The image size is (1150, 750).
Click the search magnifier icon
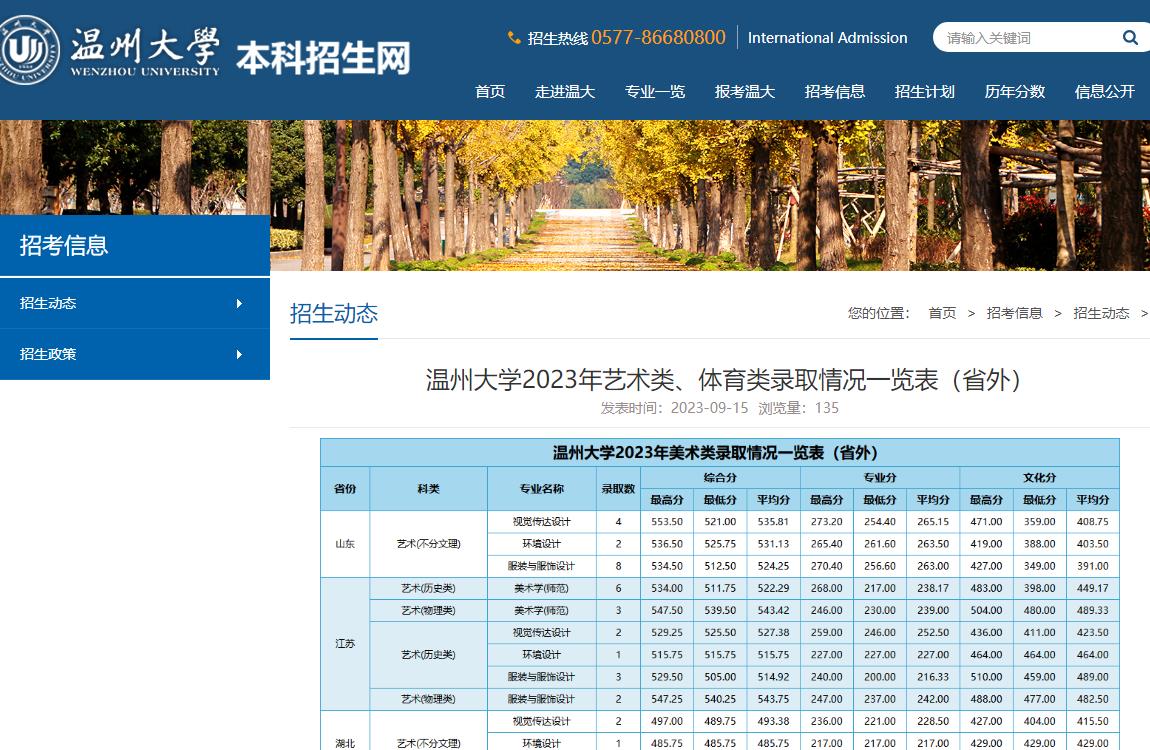point(1130,37)
